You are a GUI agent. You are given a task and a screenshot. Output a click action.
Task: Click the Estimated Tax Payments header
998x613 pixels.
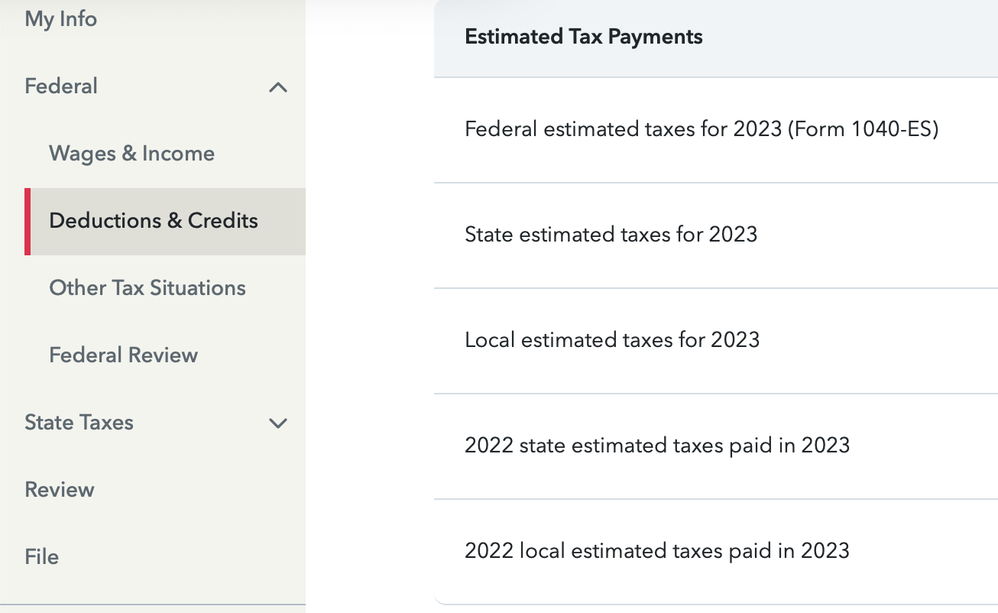(583, 37)
